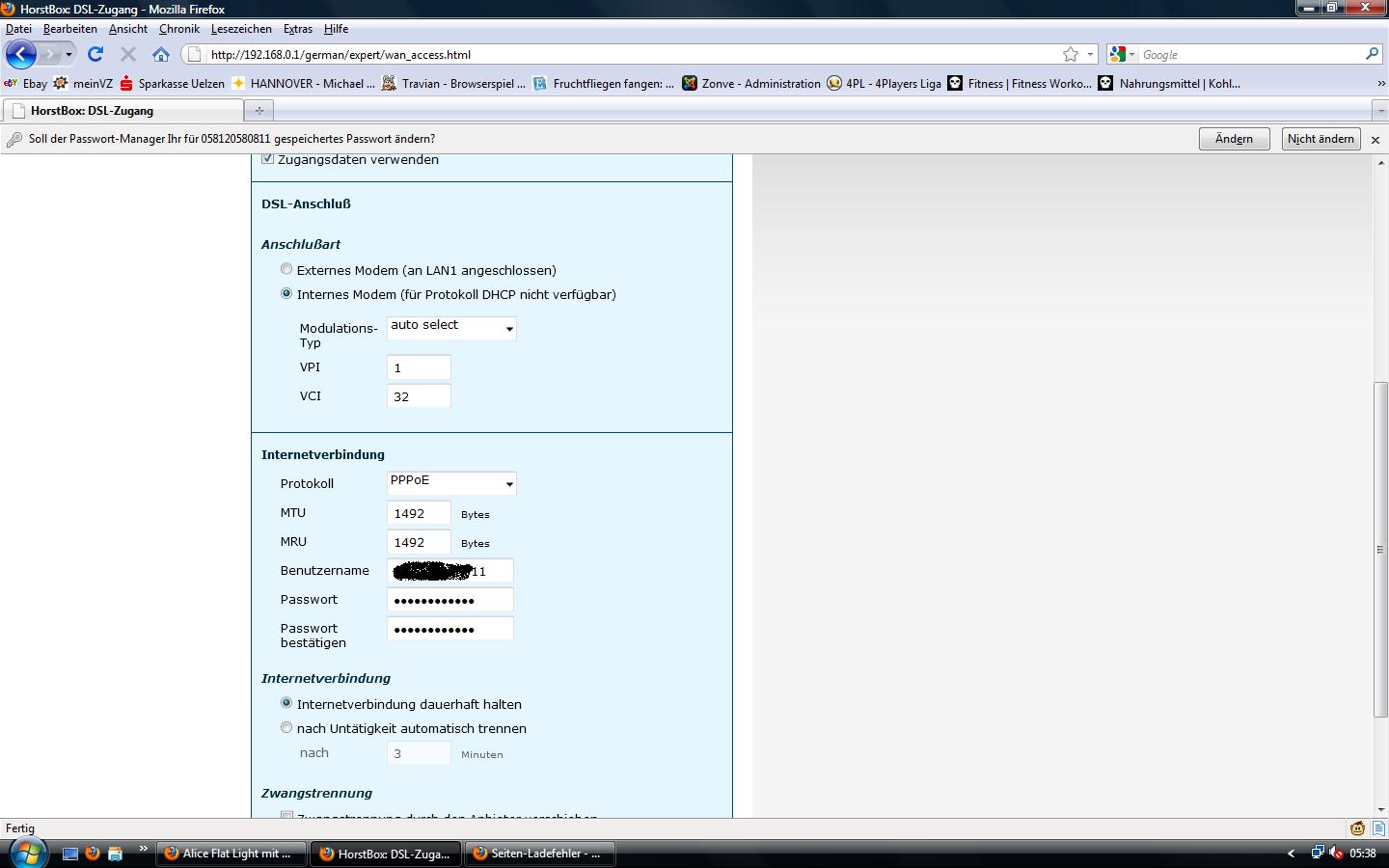Image resolution: width=1389 pixels, height=868 pixels.
Task: Click the Nicht ändern button
Action: pos(1320,139)
